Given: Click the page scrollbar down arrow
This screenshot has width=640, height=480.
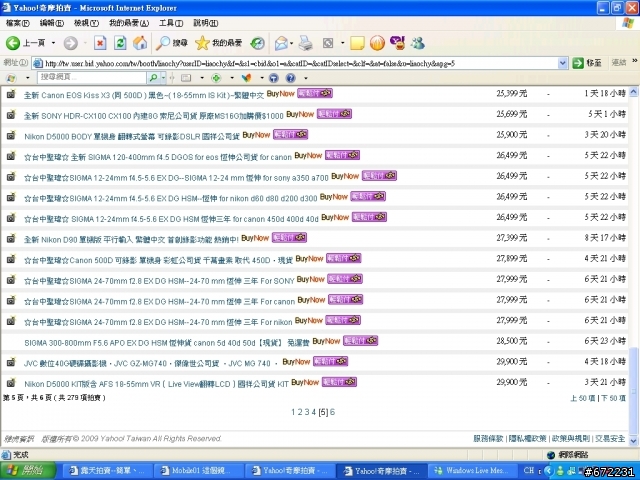Looking at the screenshot, I should [x=633, y=440].
